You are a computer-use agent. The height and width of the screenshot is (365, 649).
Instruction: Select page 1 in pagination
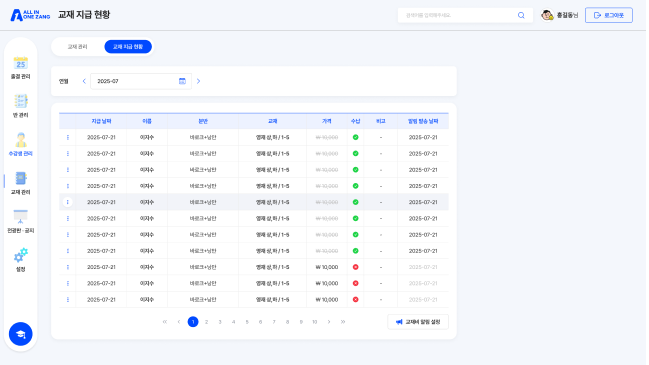coord(193,322)
